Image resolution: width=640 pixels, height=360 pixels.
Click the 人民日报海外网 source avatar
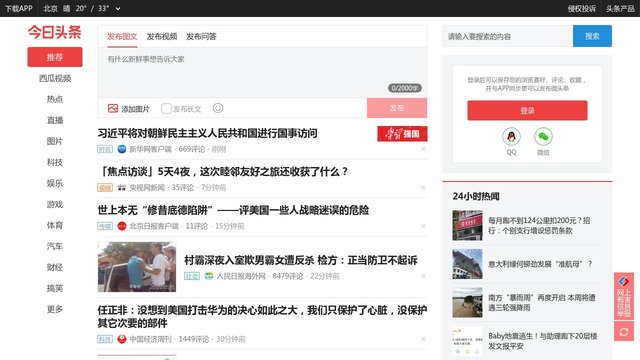[209, 276]
